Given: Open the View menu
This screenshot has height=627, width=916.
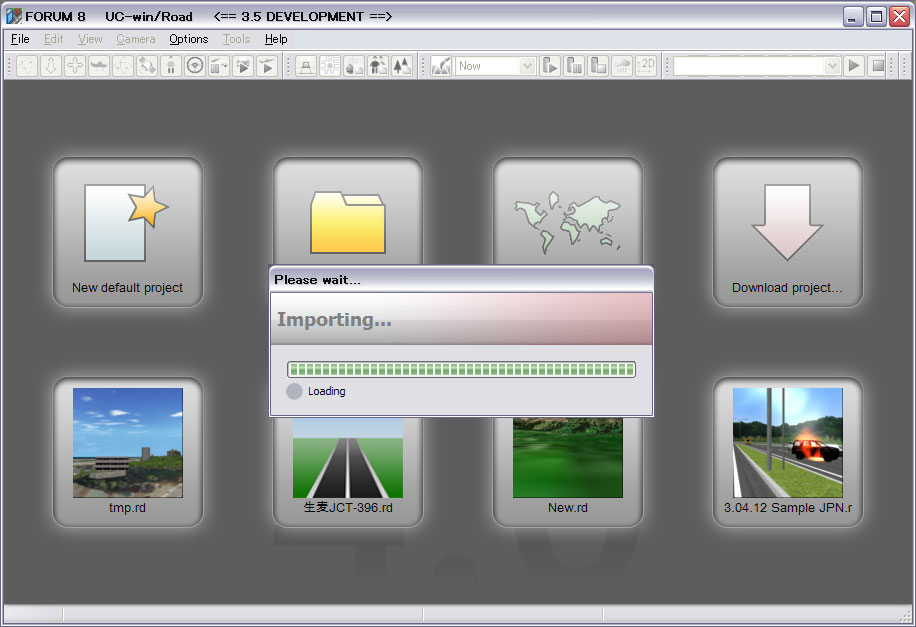Looking at the screenshot, I should point(90,39).
